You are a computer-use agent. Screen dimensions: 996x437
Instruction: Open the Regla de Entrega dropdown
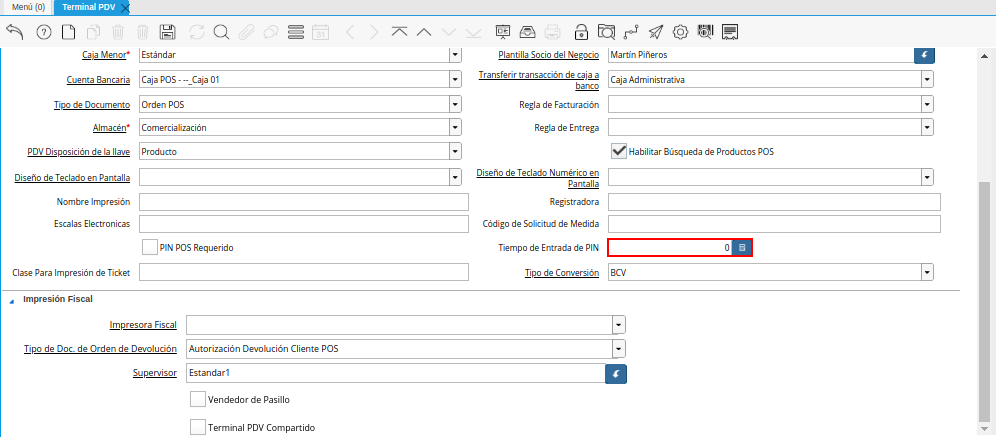tap(928, 128)
